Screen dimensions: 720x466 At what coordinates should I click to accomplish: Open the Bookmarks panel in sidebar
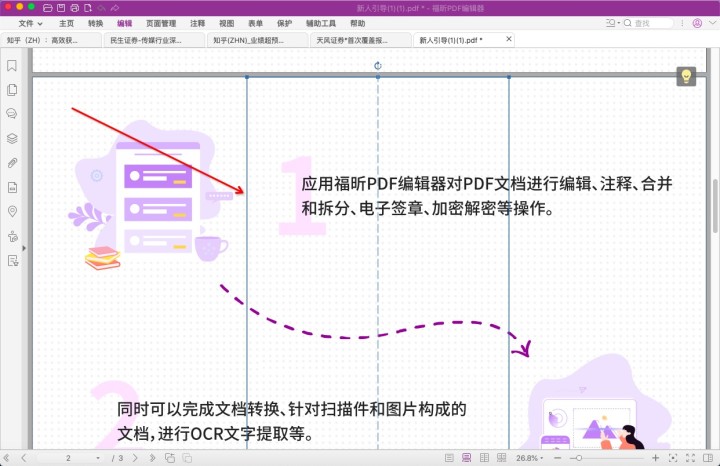(x=13, y=66)
